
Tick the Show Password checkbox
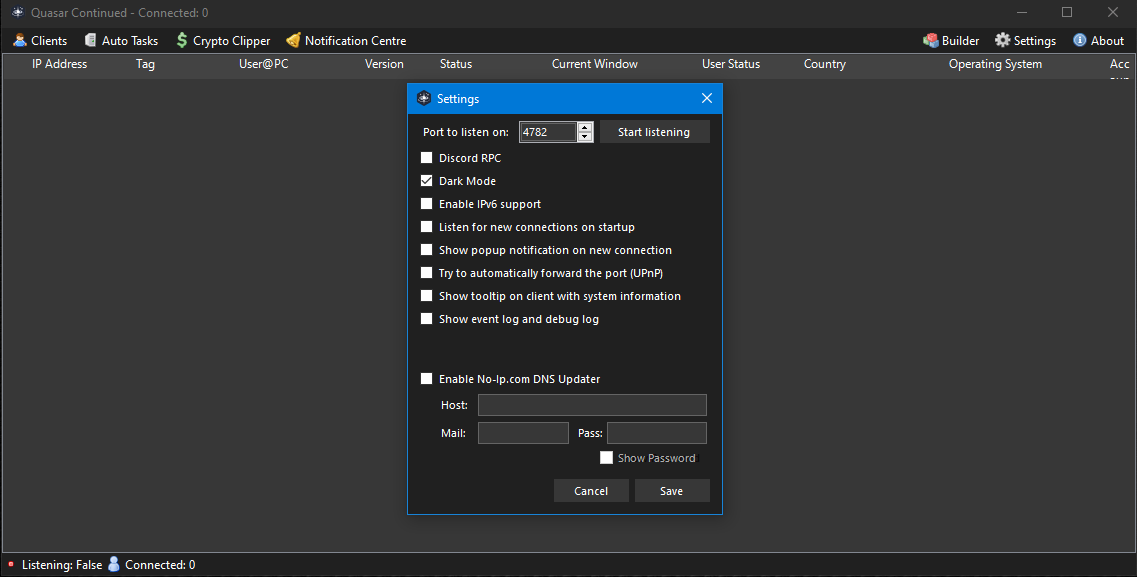(606, 457)
